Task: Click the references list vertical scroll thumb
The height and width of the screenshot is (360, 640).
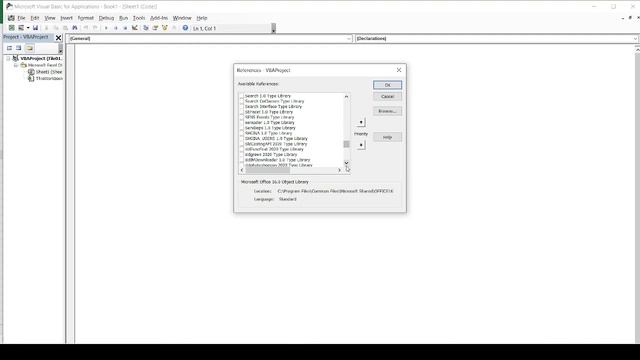Action: [347, 144]
